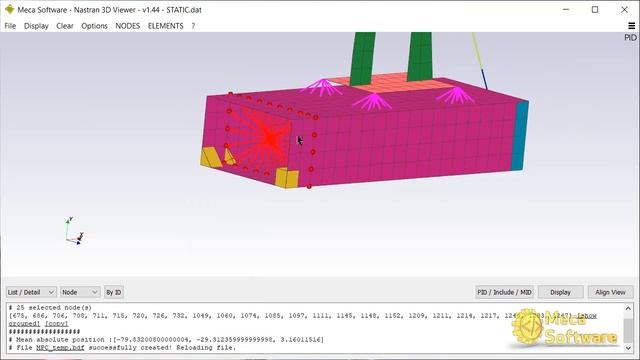Open the File menu
The width and height of the screenshot is (640, 360).
tap(10, 26)
